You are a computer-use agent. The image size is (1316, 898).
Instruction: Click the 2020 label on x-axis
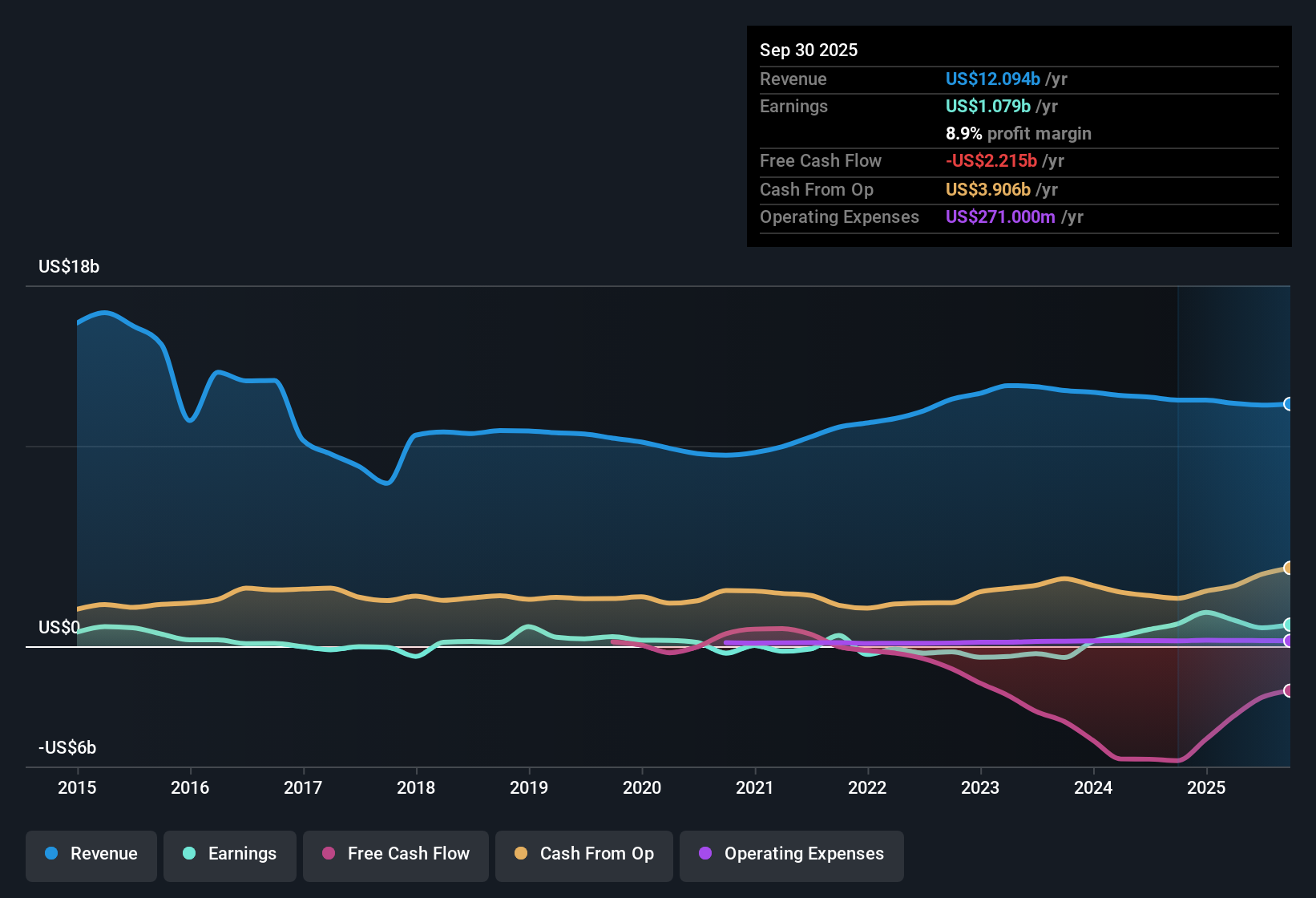(x=642, y=788)
